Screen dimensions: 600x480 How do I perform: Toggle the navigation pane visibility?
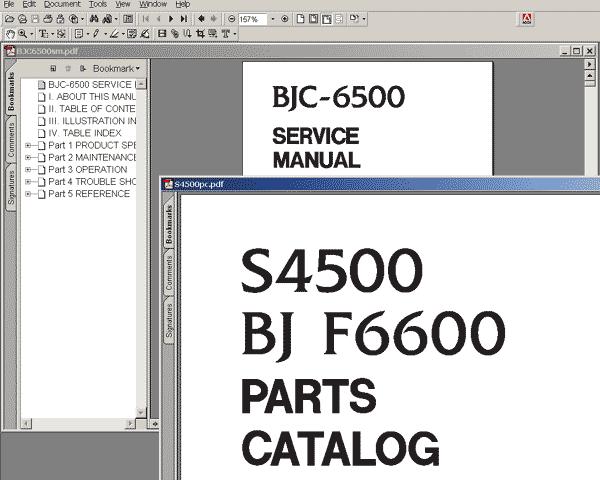pyautogui.click(x=128, y=19)
